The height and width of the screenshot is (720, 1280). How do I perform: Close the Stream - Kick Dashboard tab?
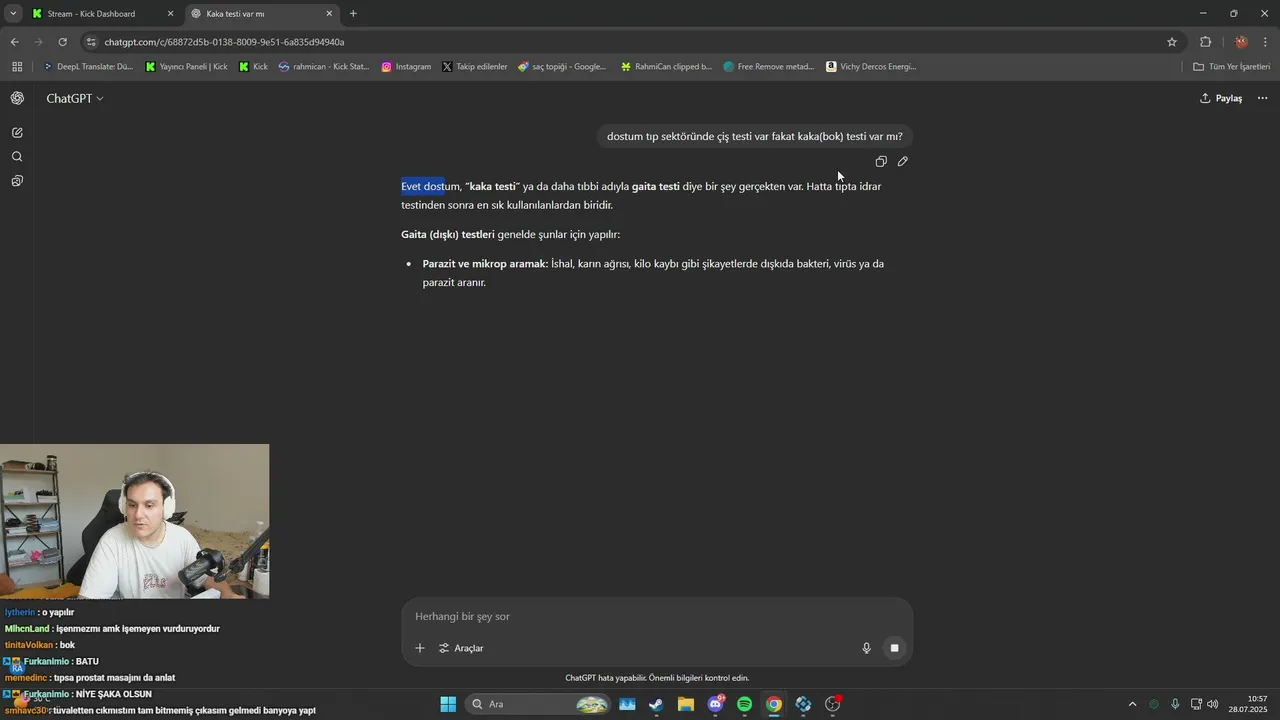170,14
